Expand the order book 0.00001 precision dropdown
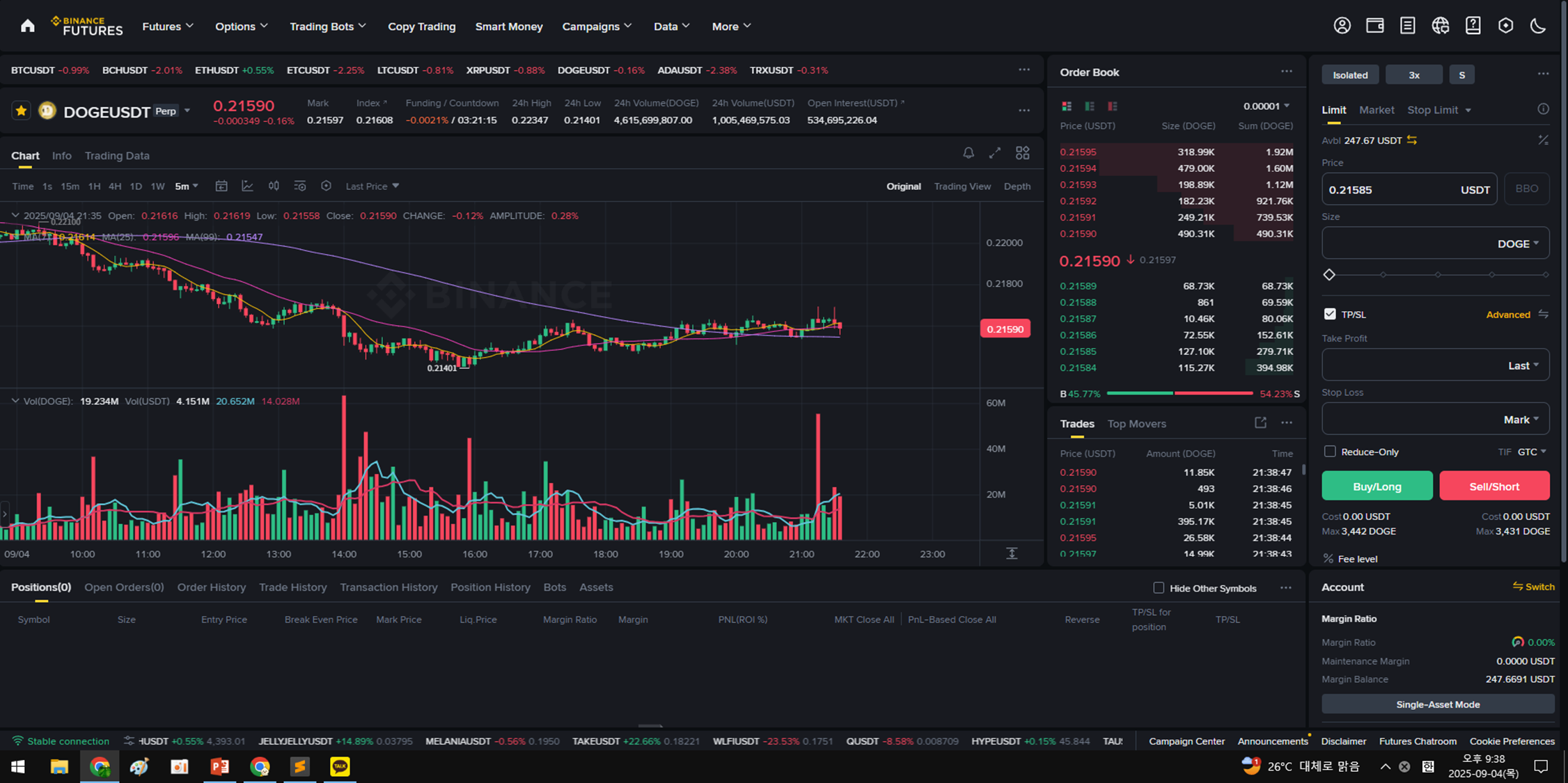 (x=1267, y=106)
